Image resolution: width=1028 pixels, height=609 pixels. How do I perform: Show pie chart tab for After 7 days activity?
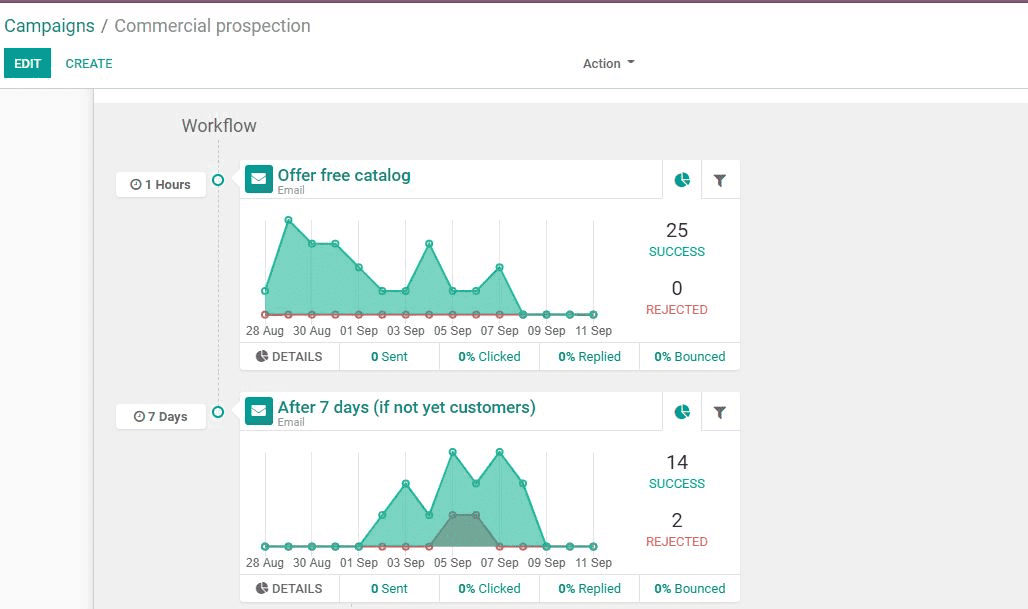682,412
